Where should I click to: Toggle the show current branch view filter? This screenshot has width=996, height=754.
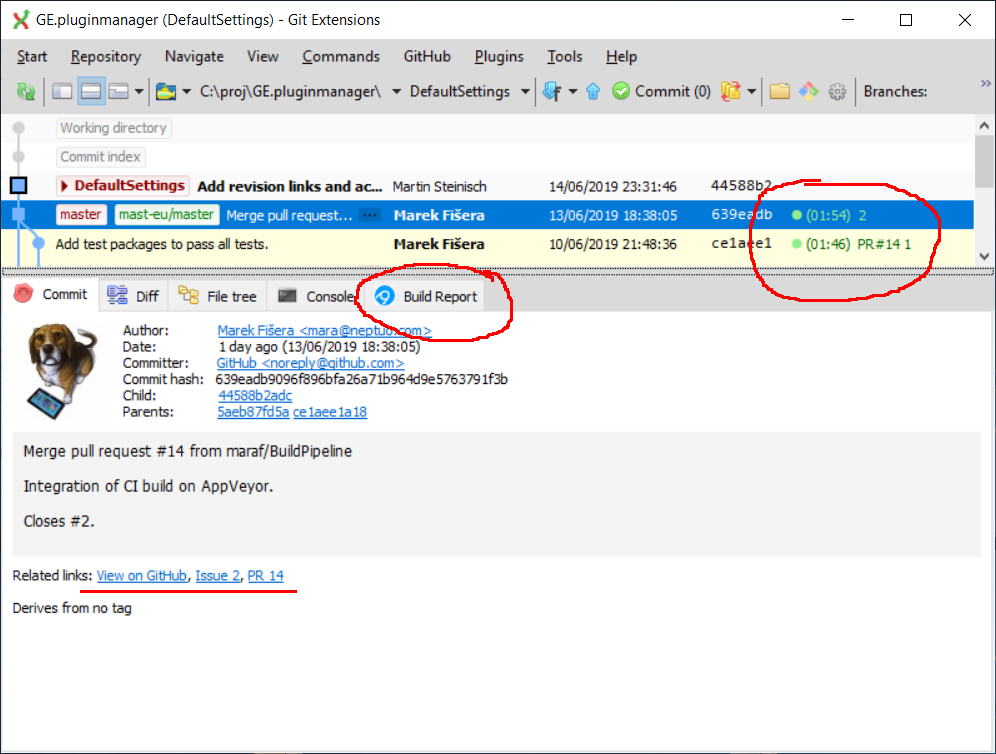point(63,91)
